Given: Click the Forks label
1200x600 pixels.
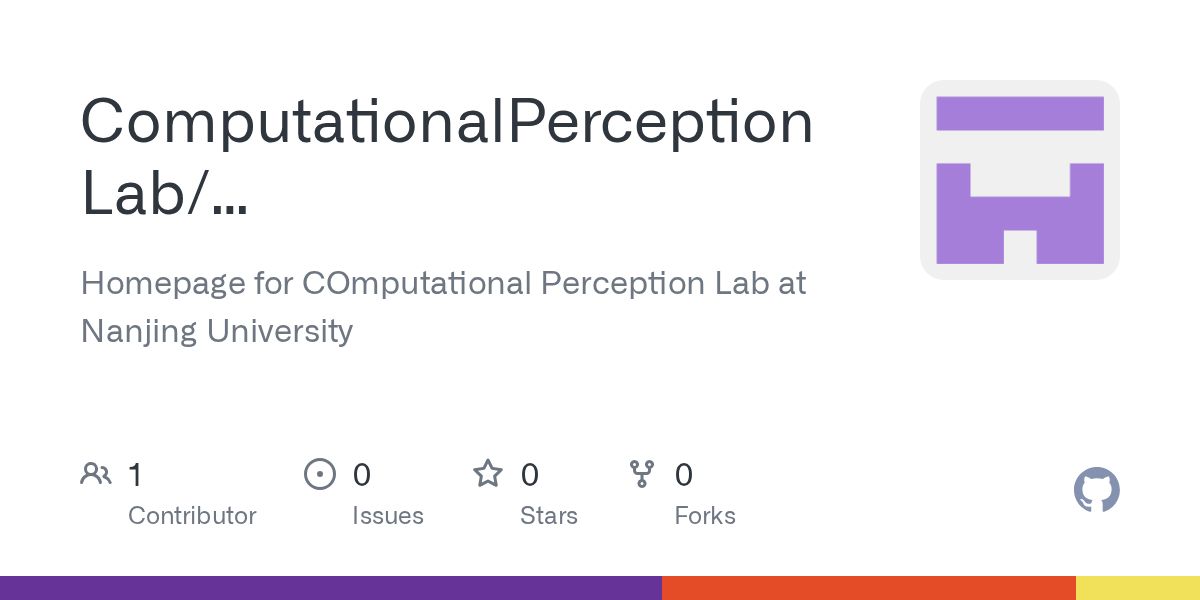Looking at the screenshot, I should pos(705,516).
